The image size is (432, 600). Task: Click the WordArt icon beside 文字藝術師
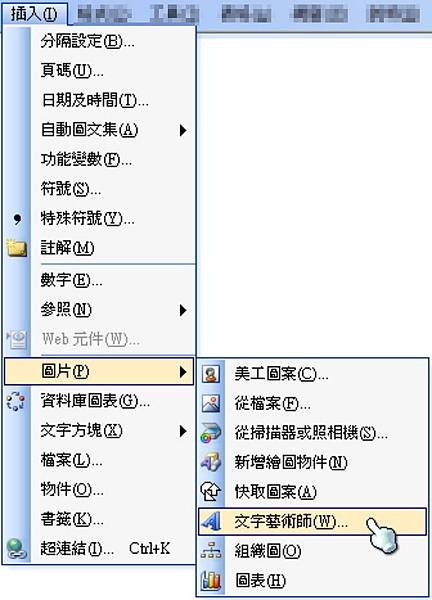coord(211,521)
